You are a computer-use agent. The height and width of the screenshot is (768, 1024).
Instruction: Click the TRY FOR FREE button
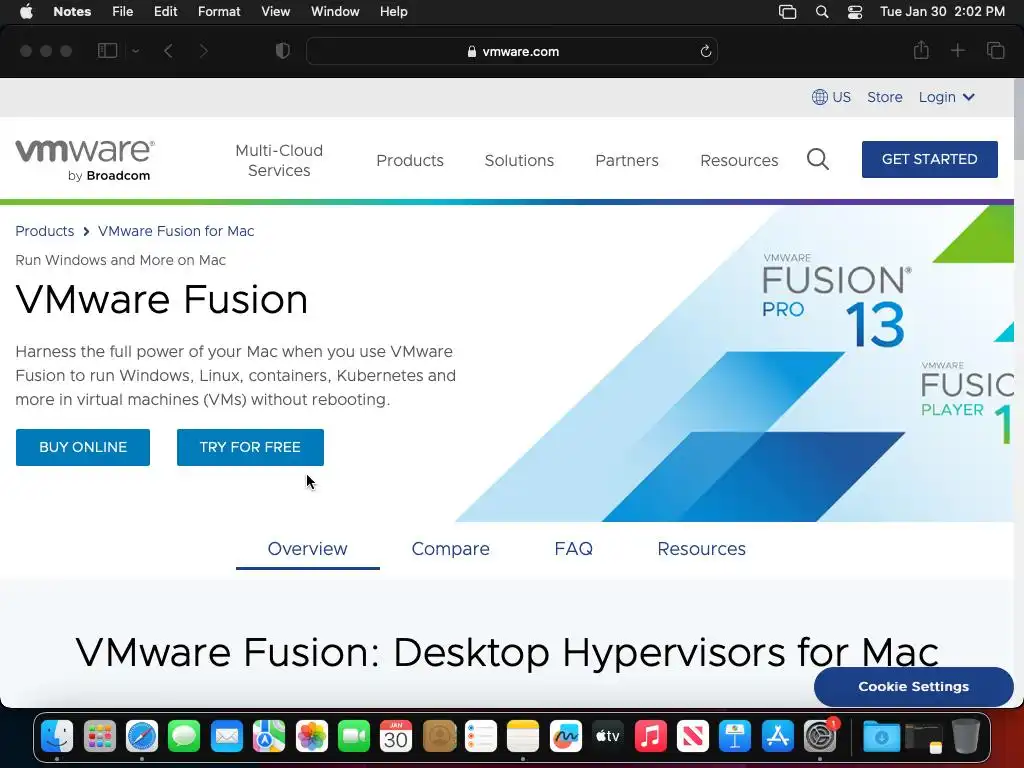(x=250, y=447)
